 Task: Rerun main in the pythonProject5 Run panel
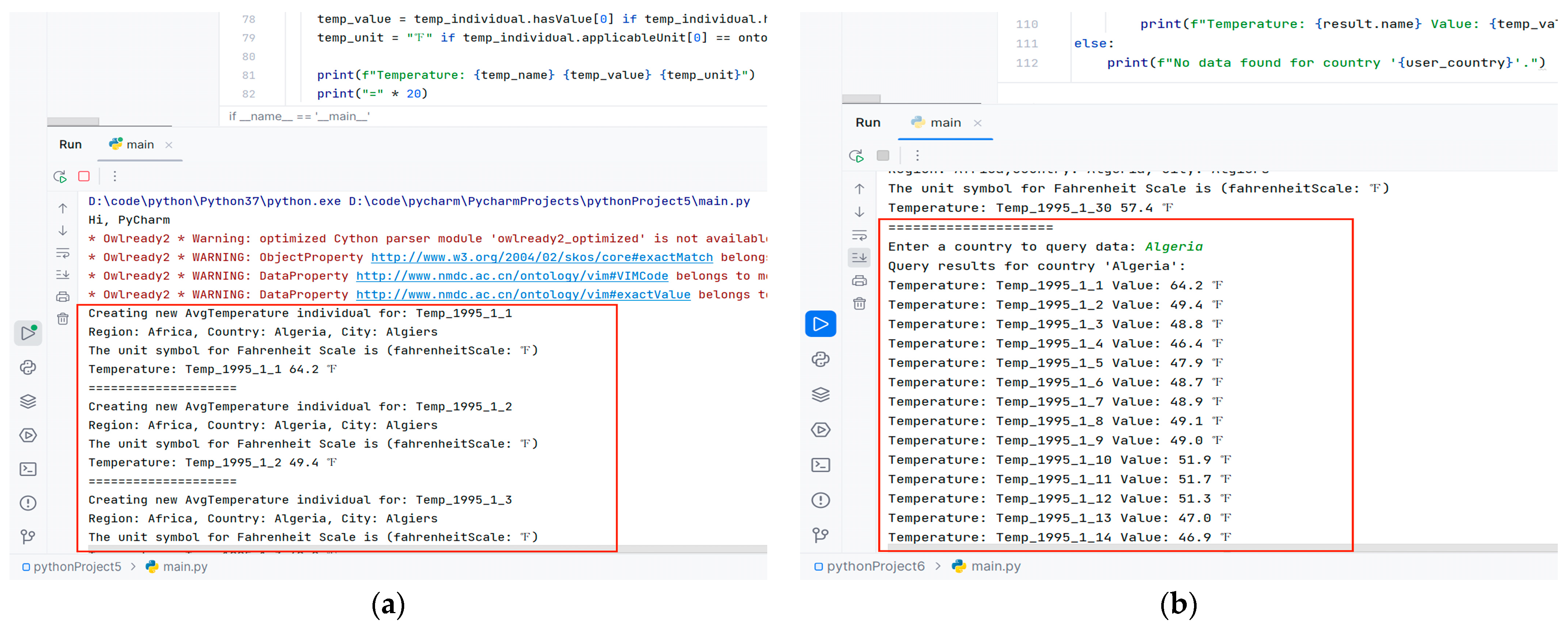[x=60, y=176]
